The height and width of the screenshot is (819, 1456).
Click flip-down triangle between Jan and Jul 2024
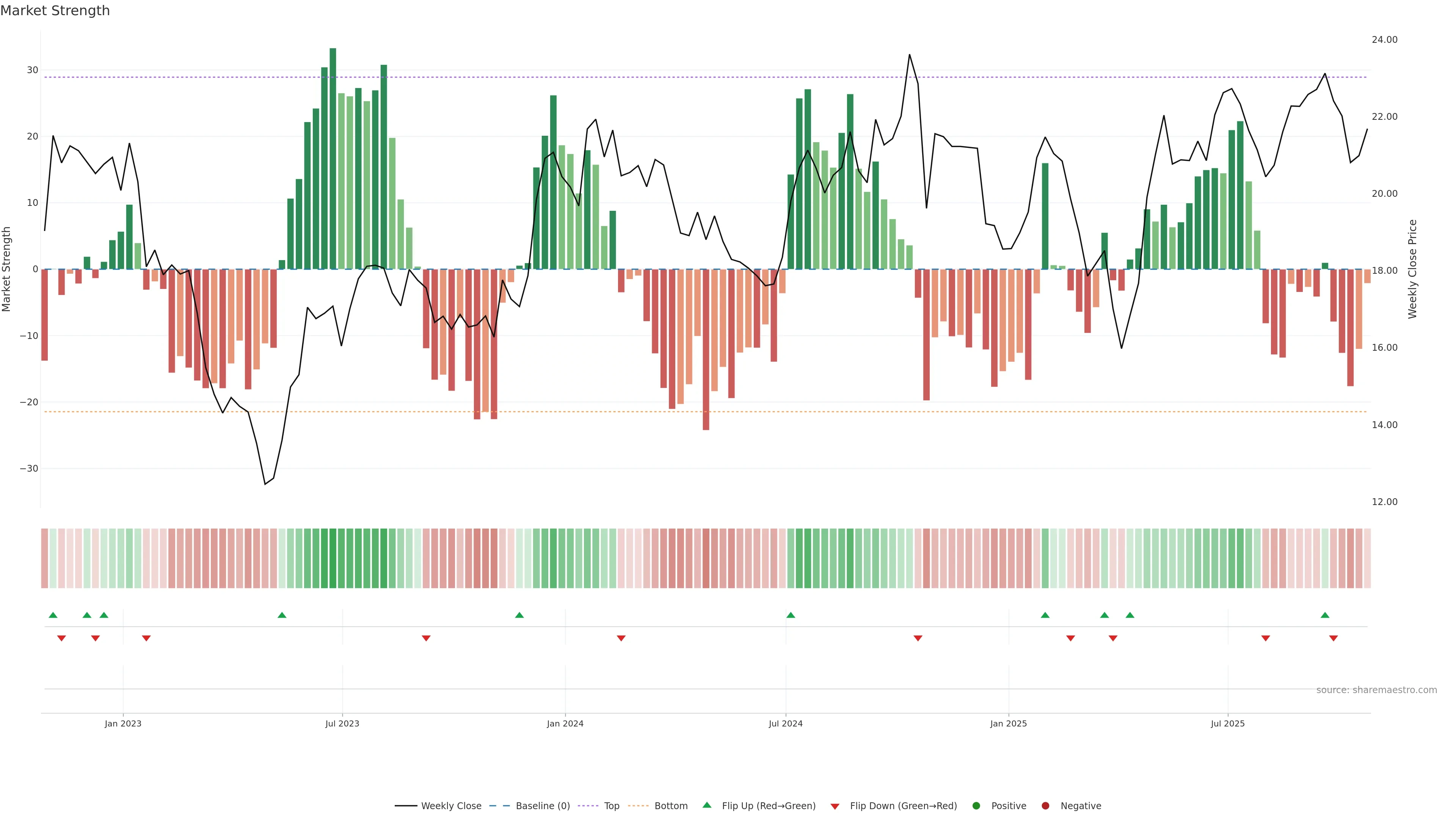pos(621,638)
